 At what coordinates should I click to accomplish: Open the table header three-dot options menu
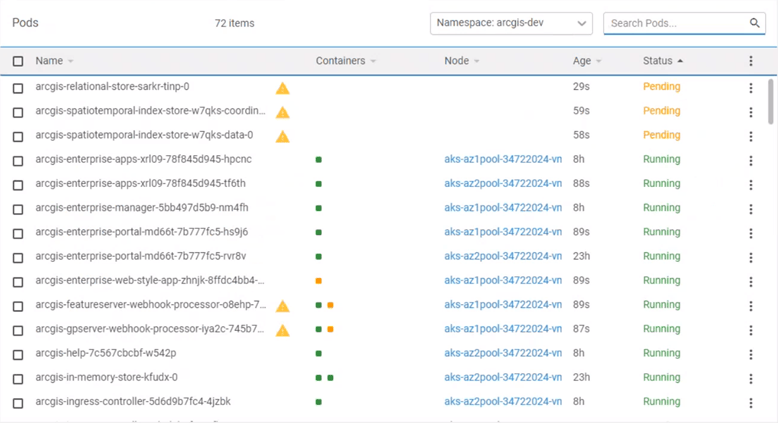751,61
